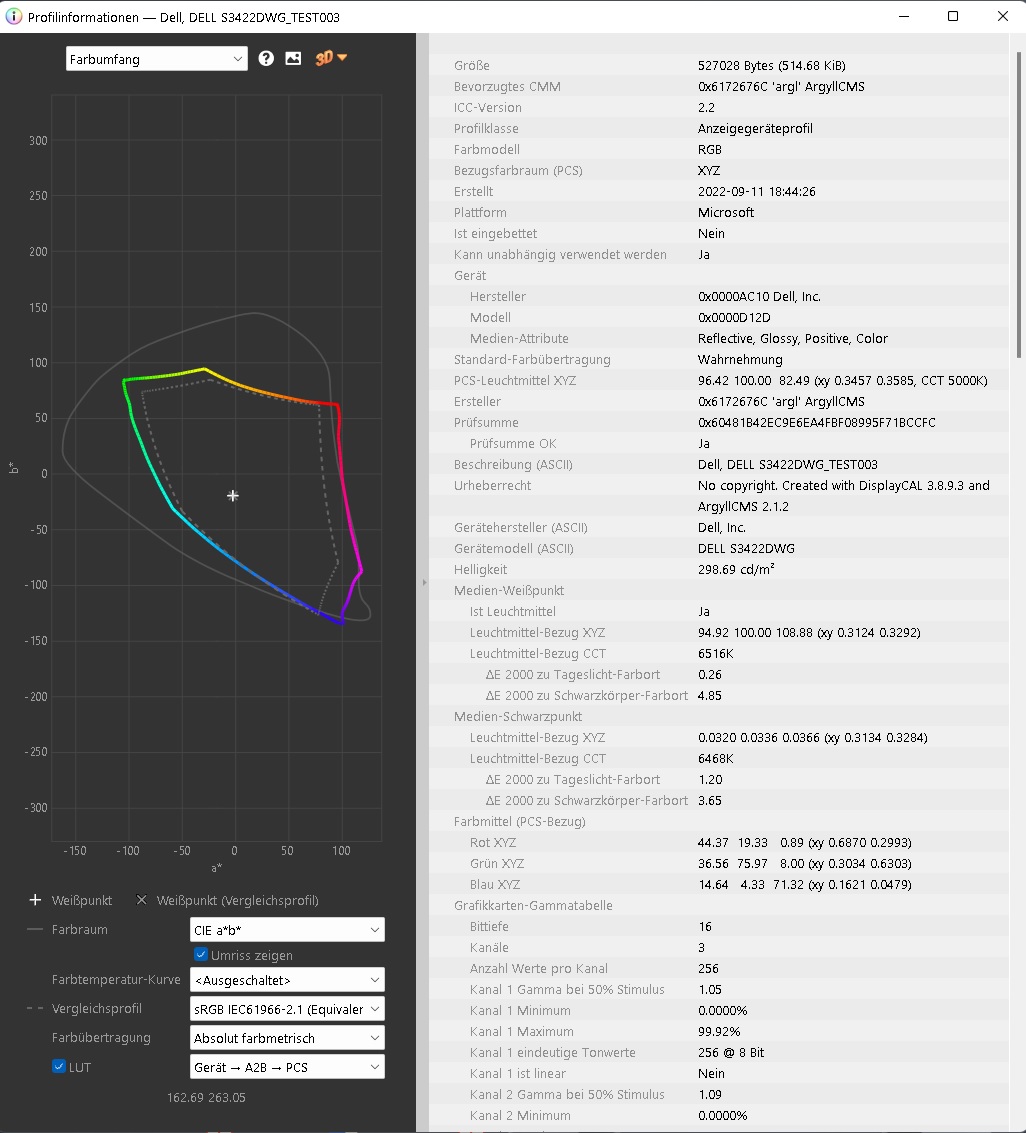
Task: Select the Erstellt date 2022-09-11 18:44:26
Action: [756, 191]
